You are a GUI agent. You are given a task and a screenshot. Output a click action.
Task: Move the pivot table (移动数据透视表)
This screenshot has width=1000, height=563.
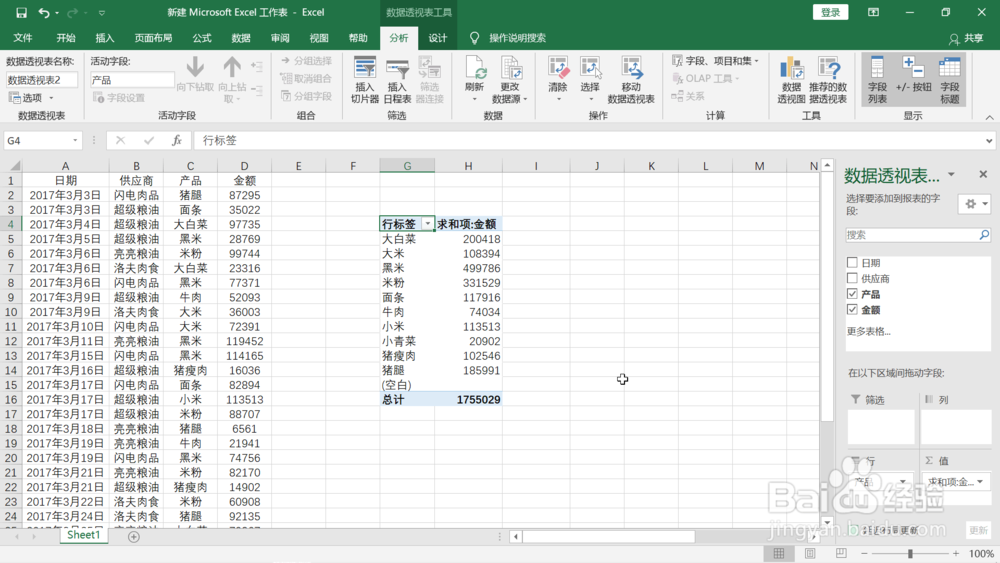pyautogui.click(x=631, y=80)
